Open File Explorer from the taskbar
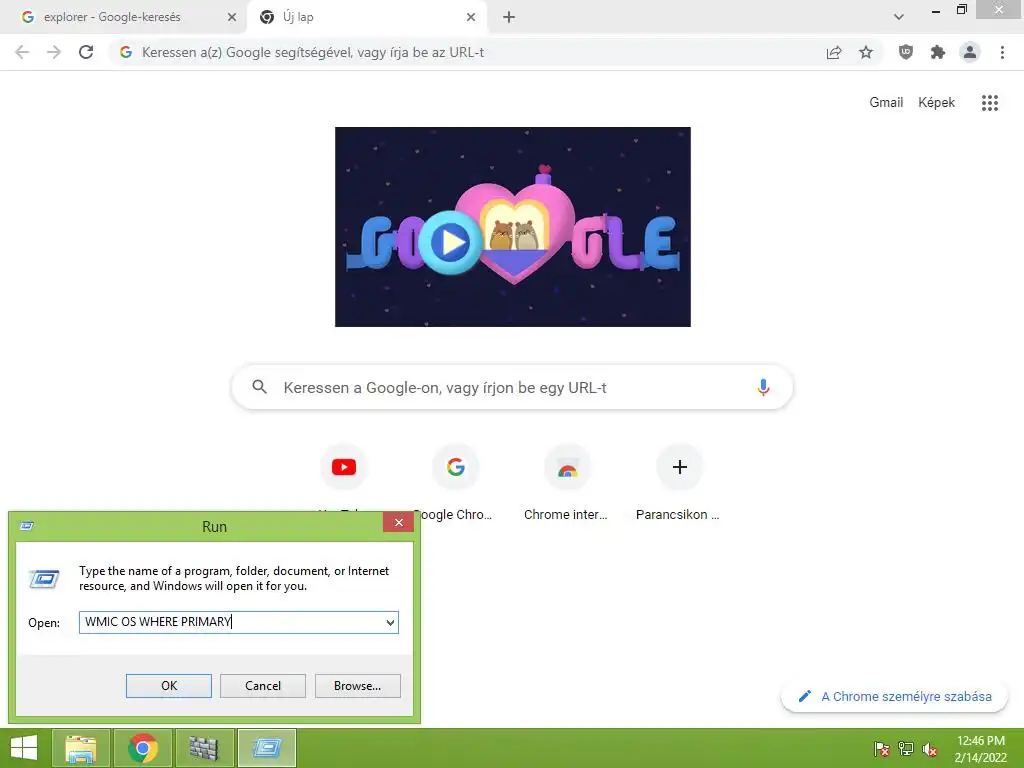 80,748
